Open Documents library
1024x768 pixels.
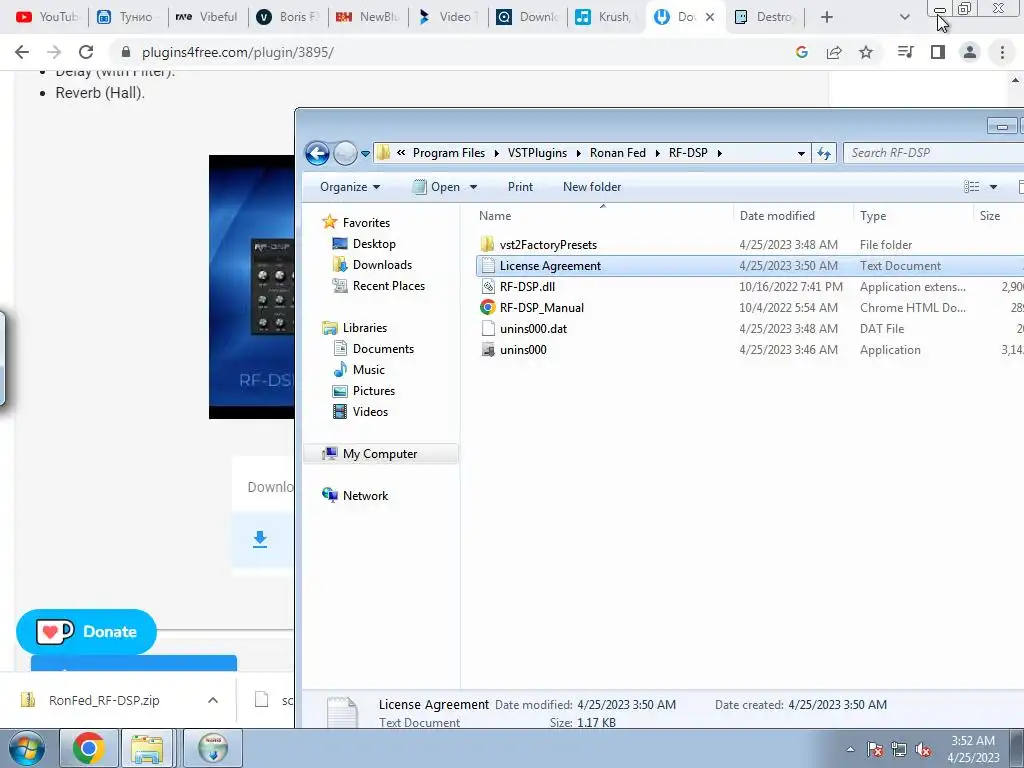tap(383, 349)
